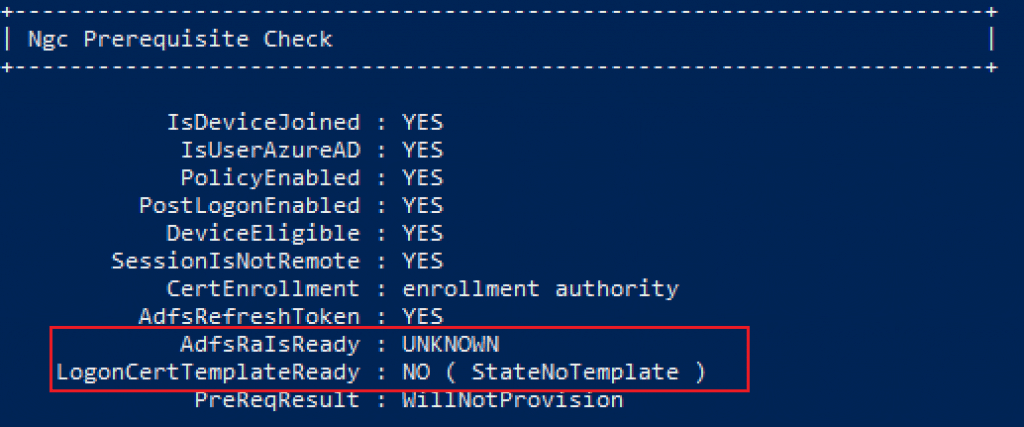Select the IsUserAzureAD text
This screenshot has width=1024, height=427.
pyautogui.click(x=270, y=150)
